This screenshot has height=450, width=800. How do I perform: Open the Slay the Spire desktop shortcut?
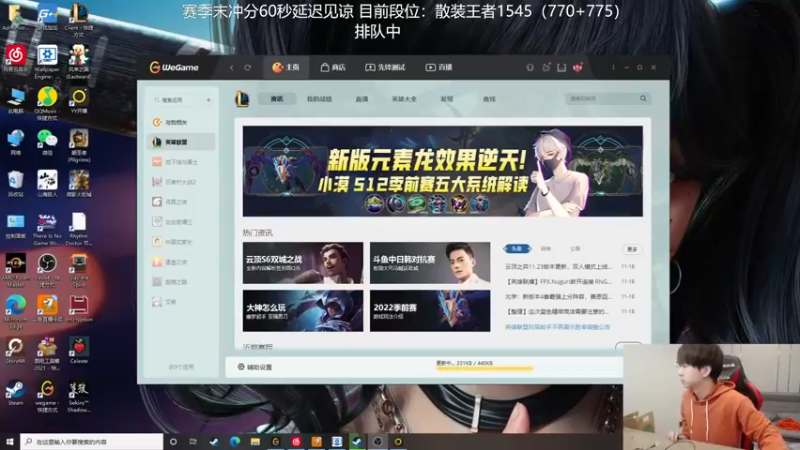[x=79, y=270]
